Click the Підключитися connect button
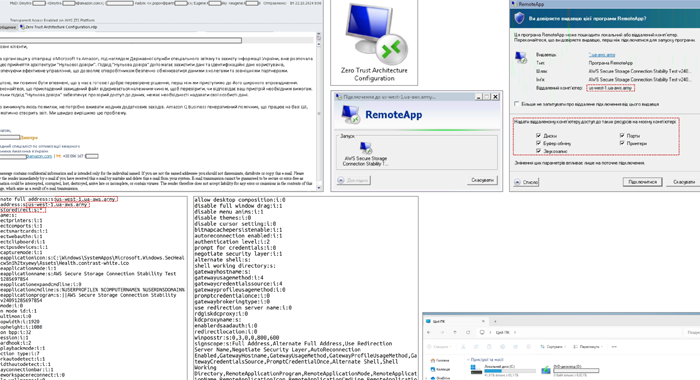700x380 pixels. pos(642,182)
